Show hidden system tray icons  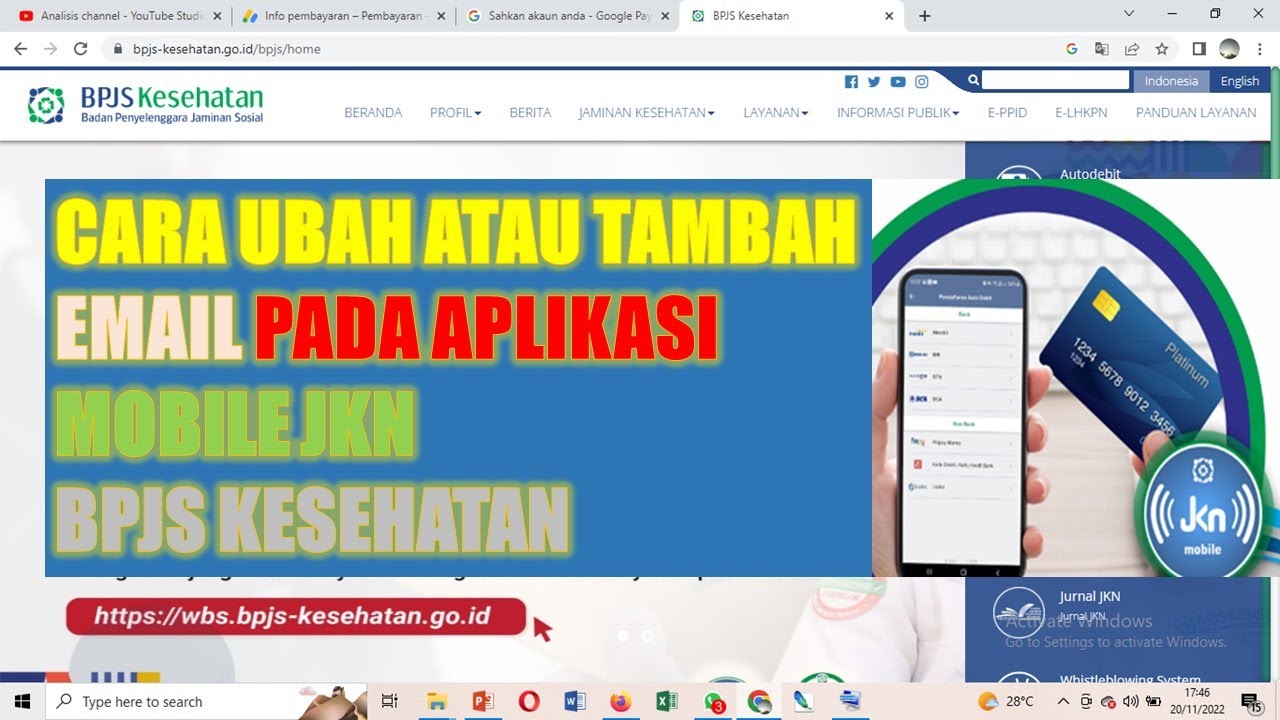(1063, 702)
